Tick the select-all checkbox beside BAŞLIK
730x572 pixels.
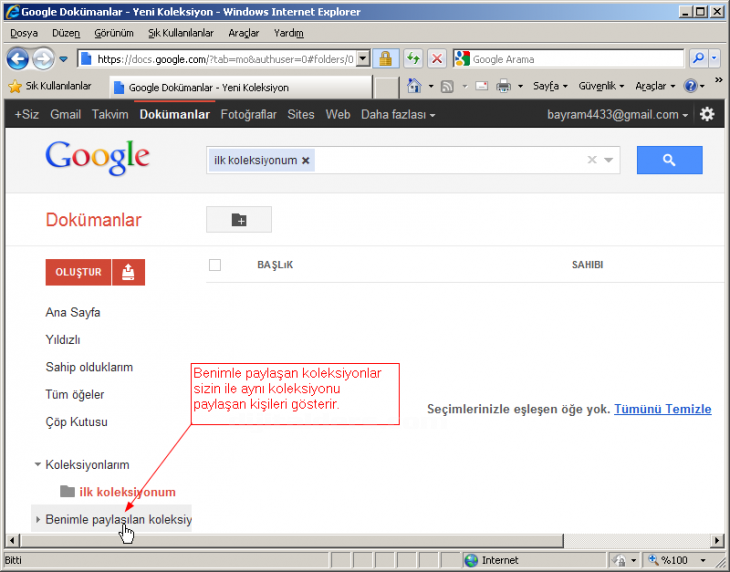215,265
